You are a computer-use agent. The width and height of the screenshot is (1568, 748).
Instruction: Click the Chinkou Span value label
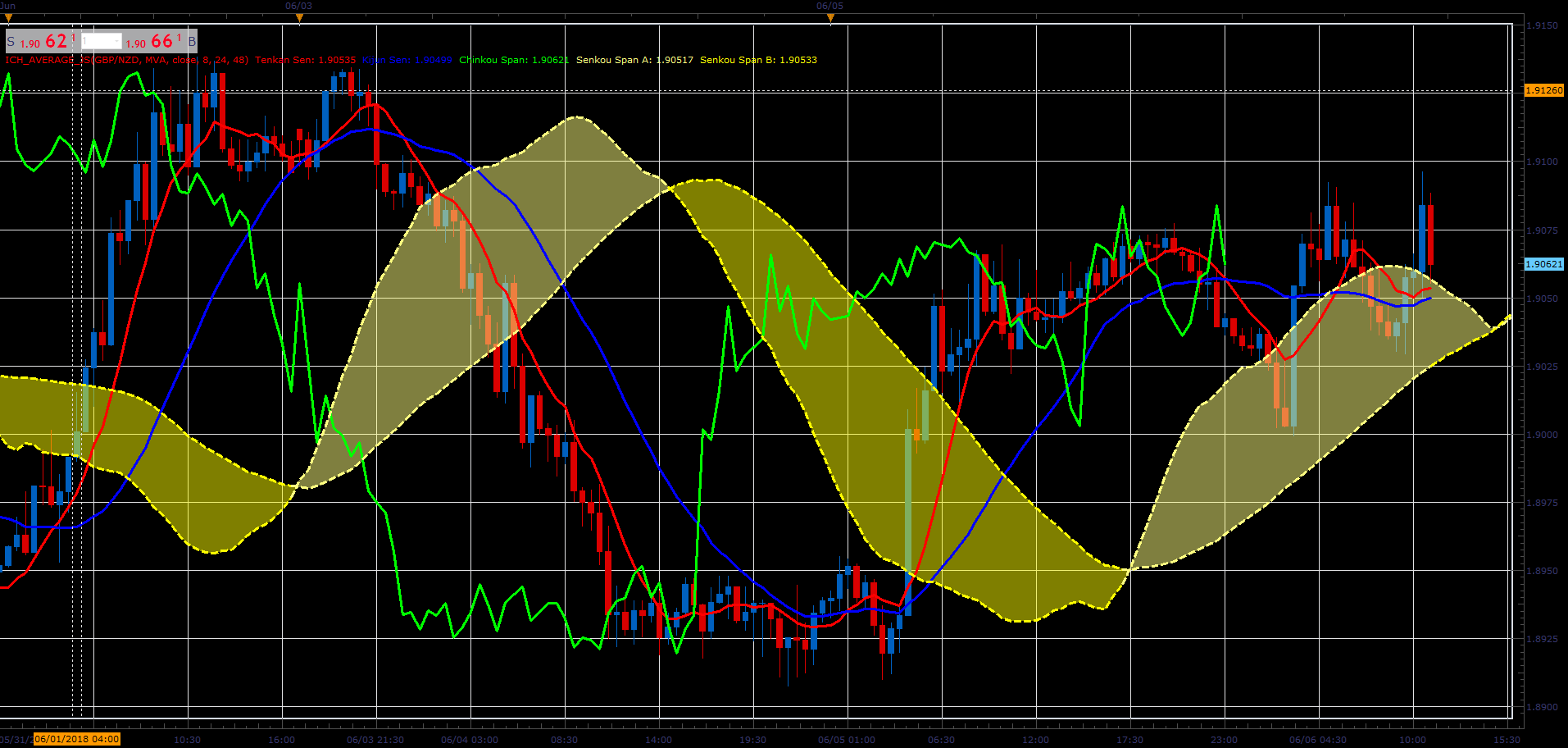click(514, 60)
